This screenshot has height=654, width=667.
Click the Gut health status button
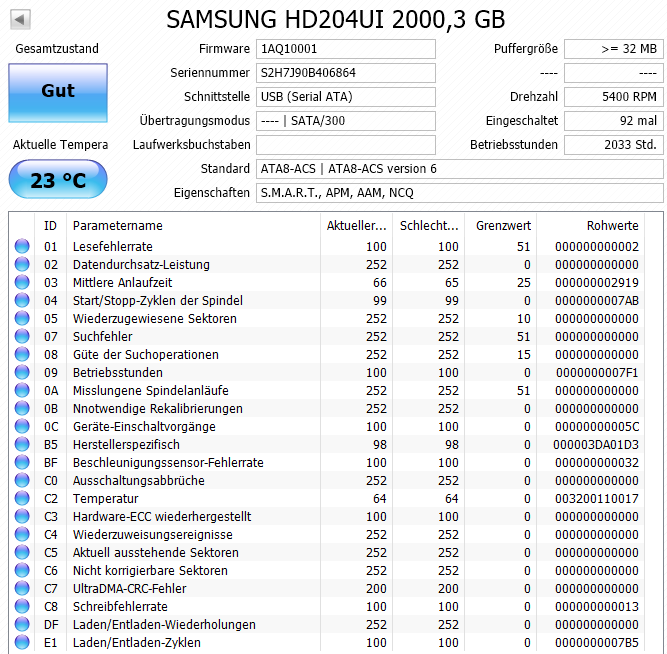pos(58,93)
